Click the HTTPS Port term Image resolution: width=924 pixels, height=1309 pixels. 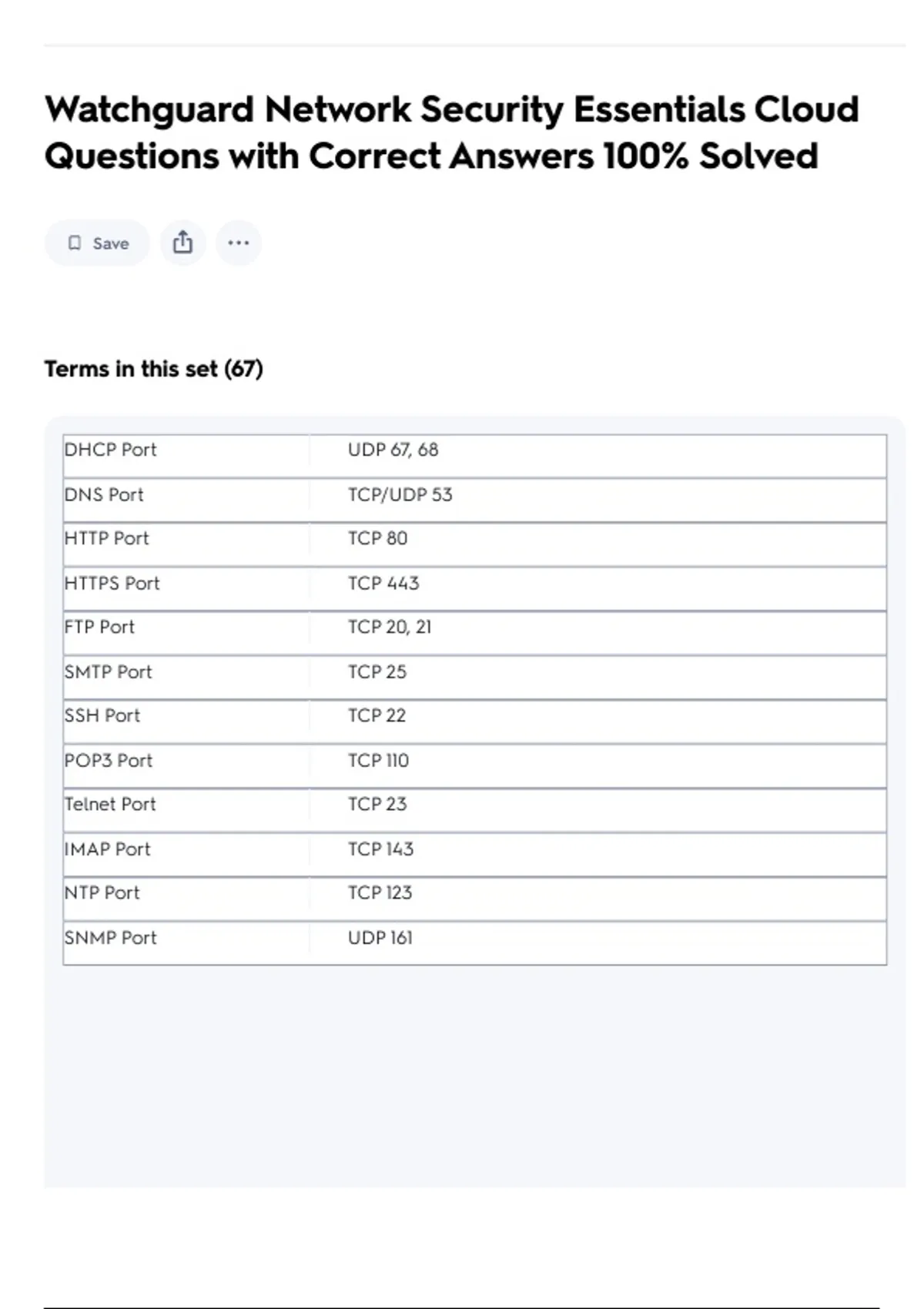click(x=112, y=584)
